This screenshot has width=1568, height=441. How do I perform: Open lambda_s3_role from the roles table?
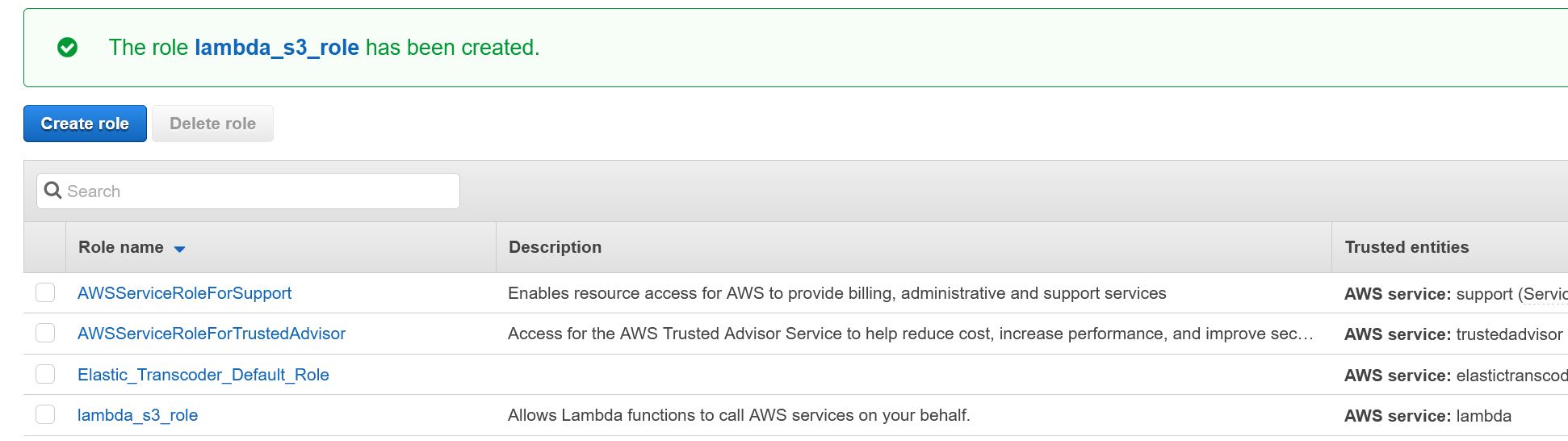(137, 415)
